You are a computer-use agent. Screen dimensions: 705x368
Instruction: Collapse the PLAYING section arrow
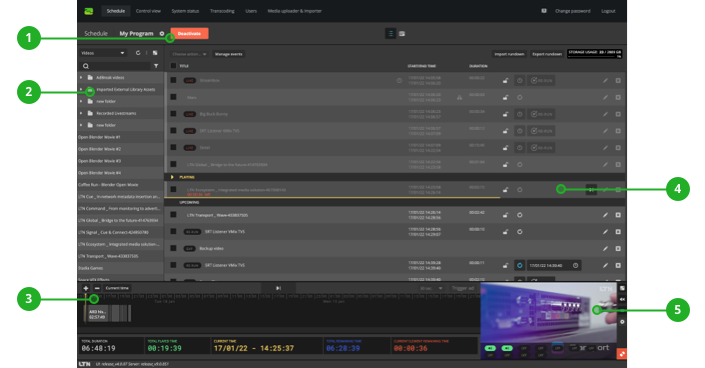[172, 177]
